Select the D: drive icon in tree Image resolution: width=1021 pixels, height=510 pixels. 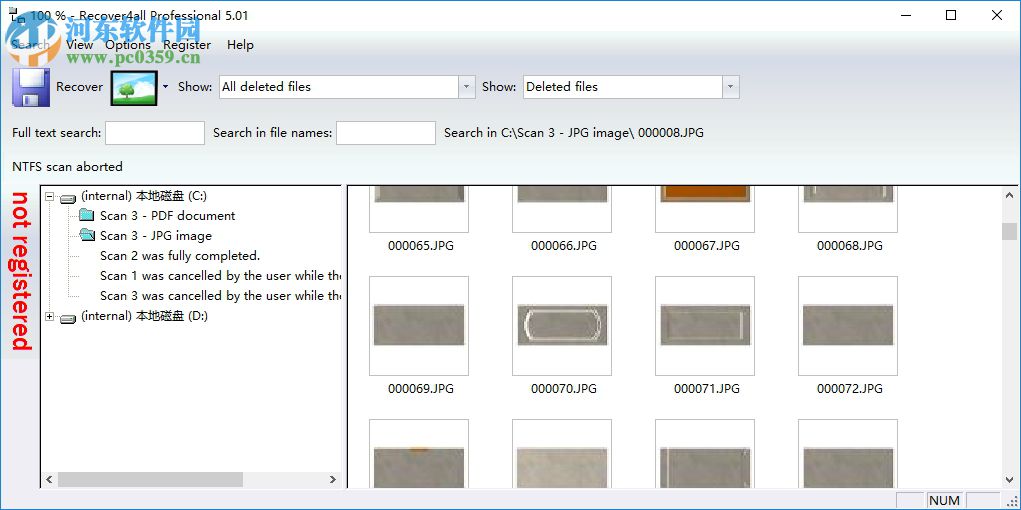pos(68,318)
